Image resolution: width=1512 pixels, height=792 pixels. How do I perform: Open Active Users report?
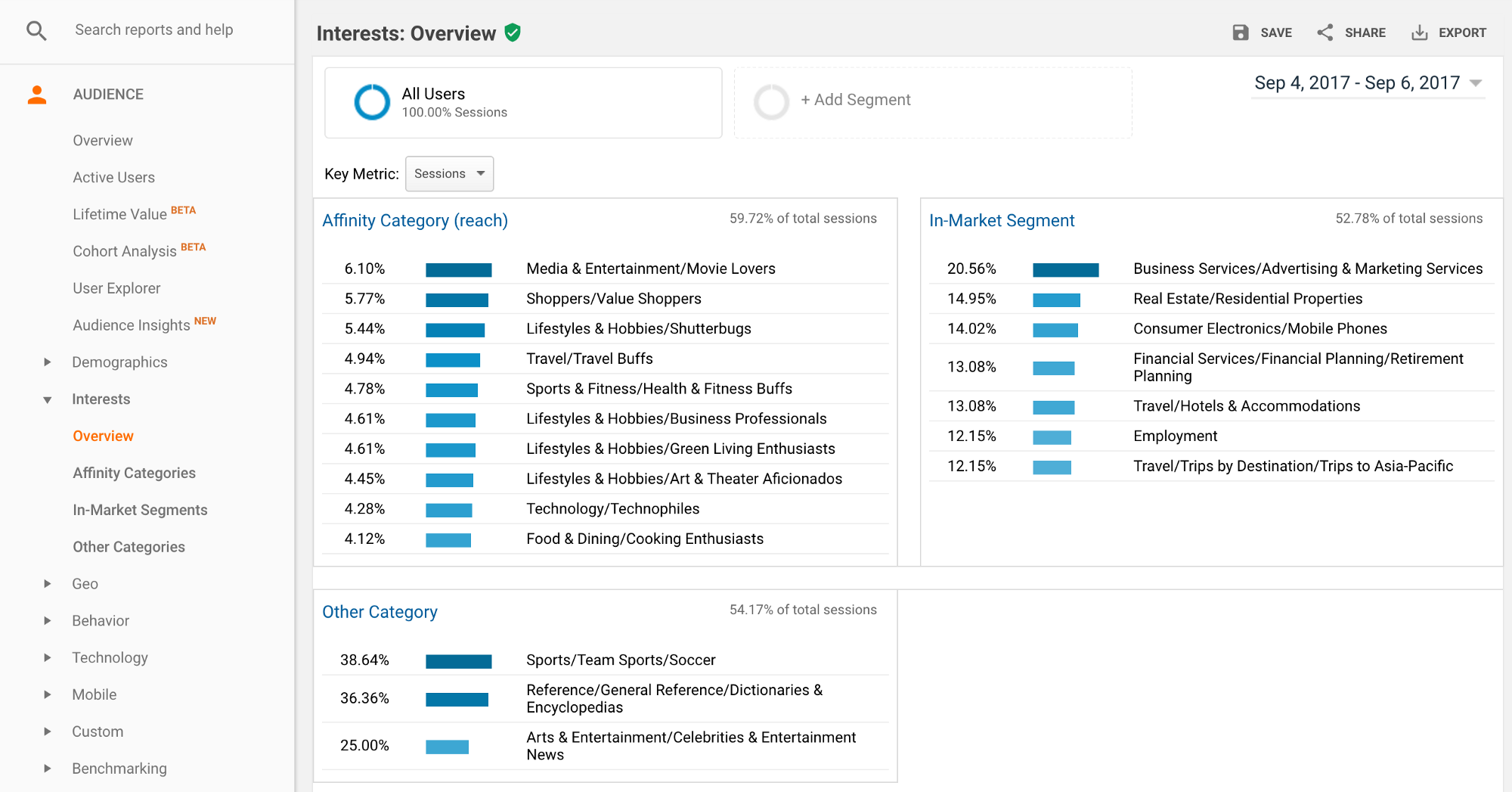[x=113, y=178]
